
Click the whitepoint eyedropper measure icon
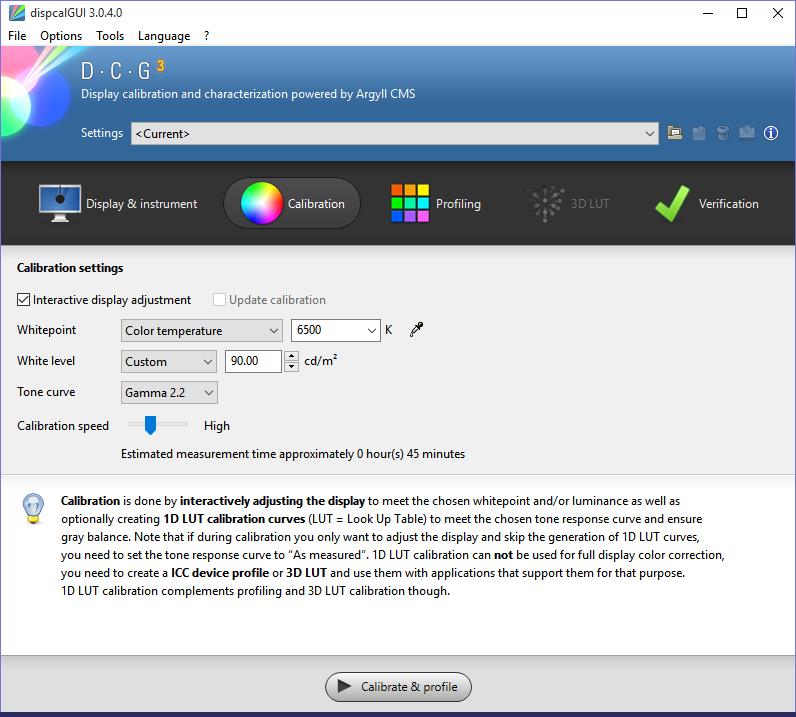[416, 330]
